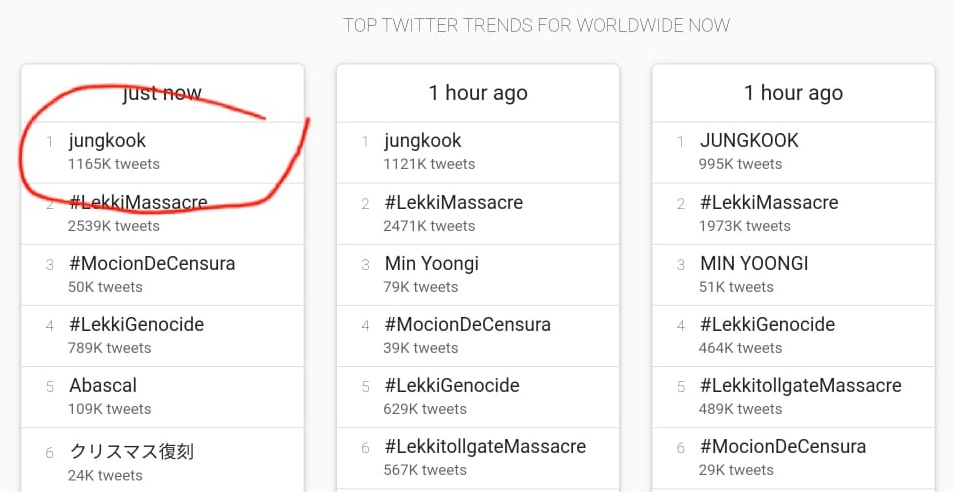Select the Min Yoongi trend with 79K tweets
Image resolution: width=954 pixels, height=492 pixels.
pyautogui.click(x=431, y=264)
